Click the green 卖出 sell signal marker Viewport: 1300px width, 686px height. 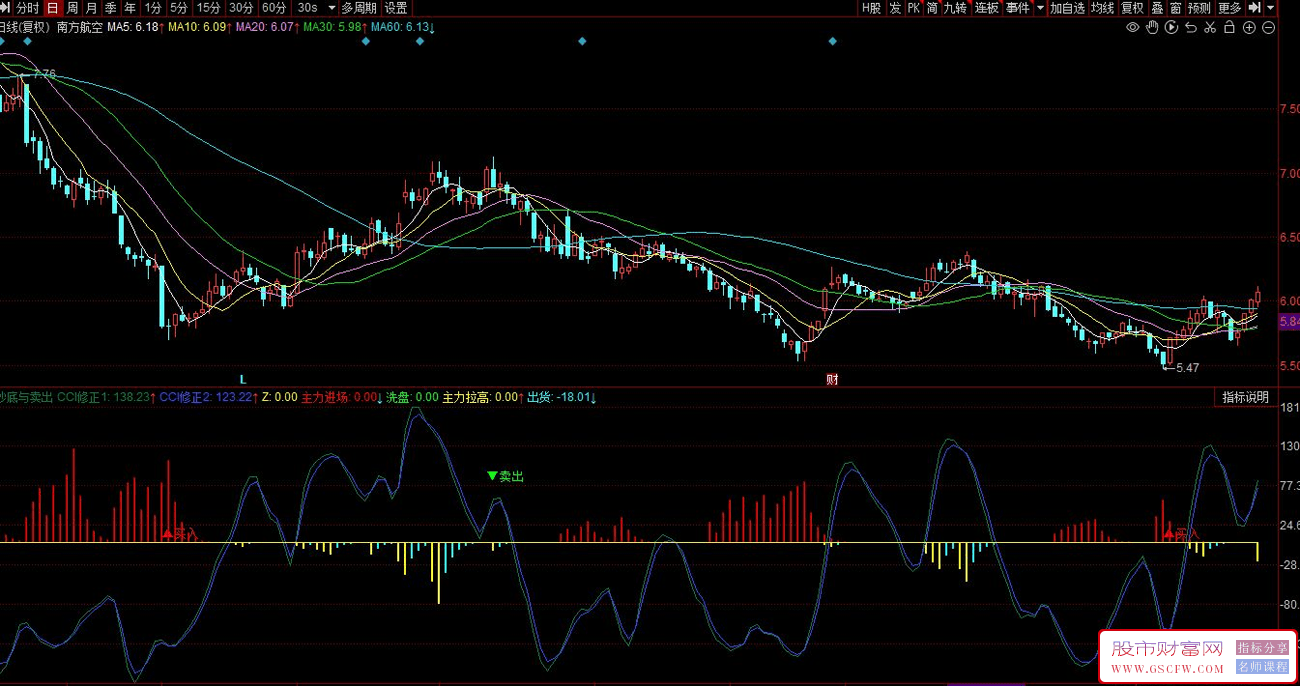click(505, 476)
